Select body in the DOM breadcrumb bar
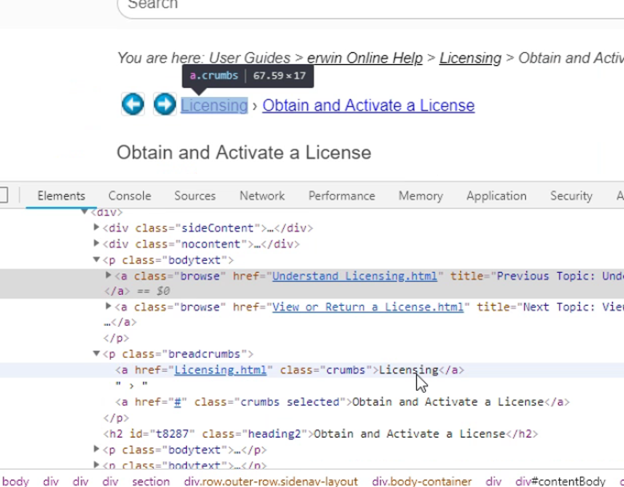This screenshot has width=624, height=487. [15, 481]
